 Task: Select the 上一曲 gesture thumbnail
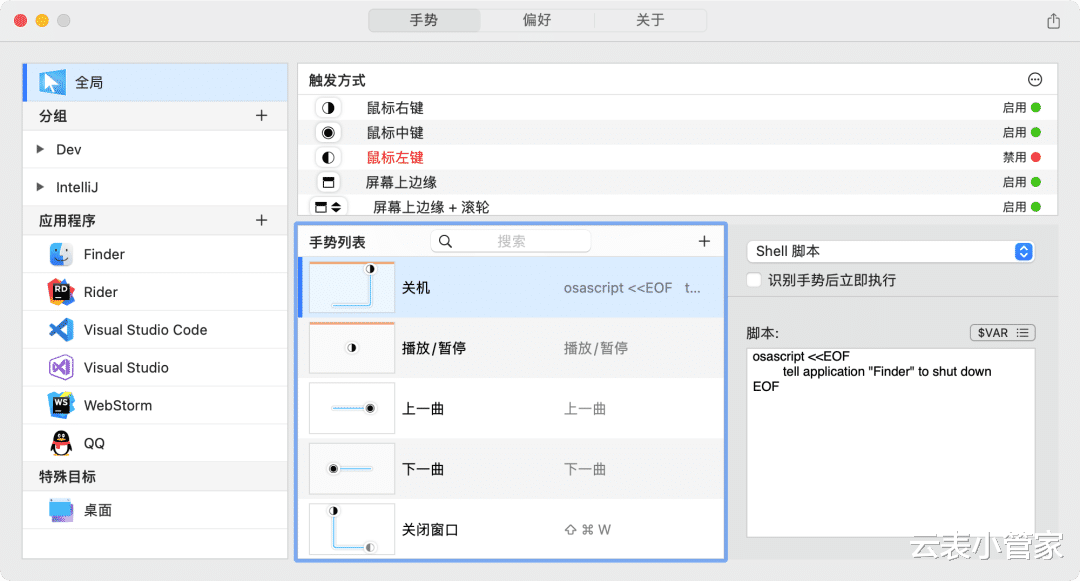pos(352,408)
